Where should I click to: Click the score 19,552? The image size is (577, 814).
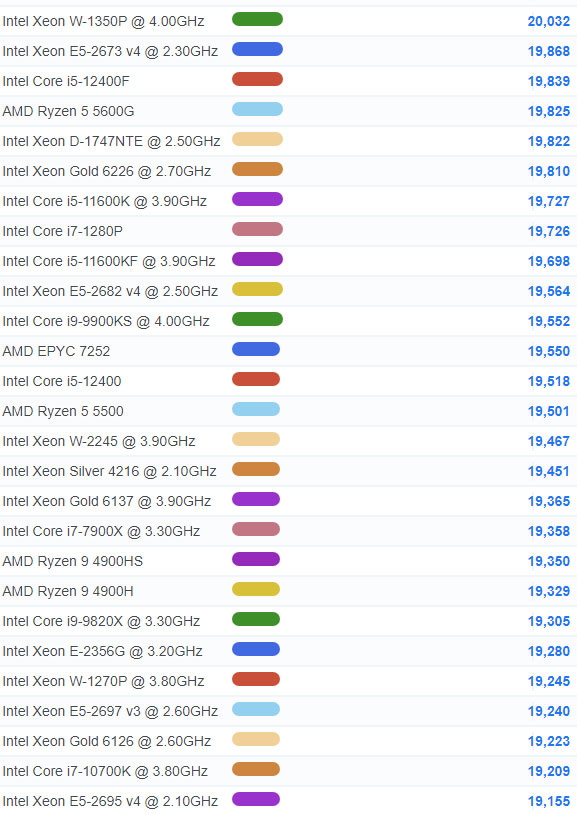pyautogui.click(x=549, y=321)
